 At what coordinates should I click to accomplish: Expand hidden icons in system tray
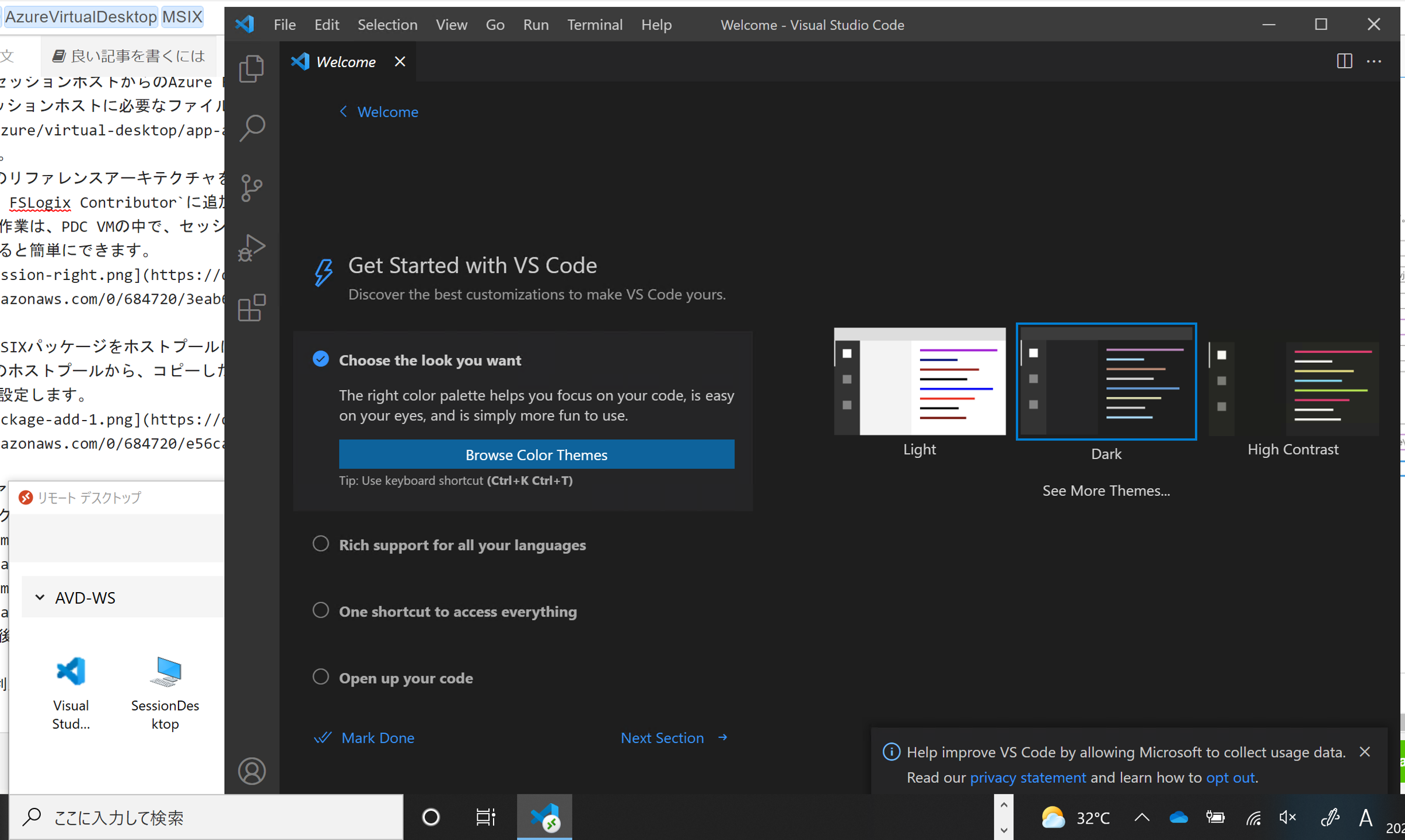coord(1142,817)
